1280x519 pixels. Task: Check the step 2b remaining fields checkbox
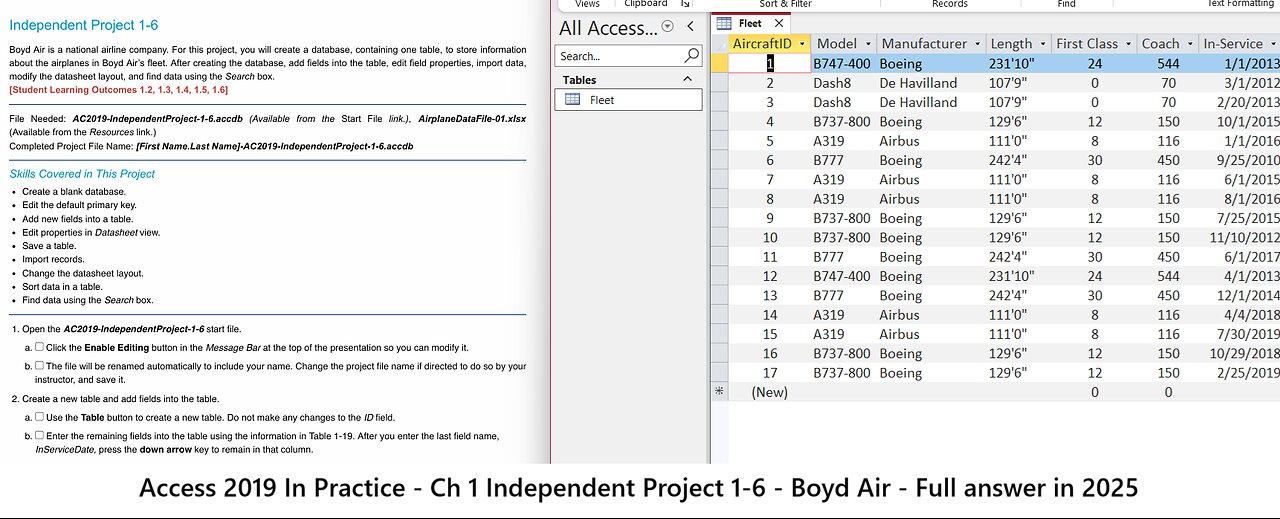(39, 435)
